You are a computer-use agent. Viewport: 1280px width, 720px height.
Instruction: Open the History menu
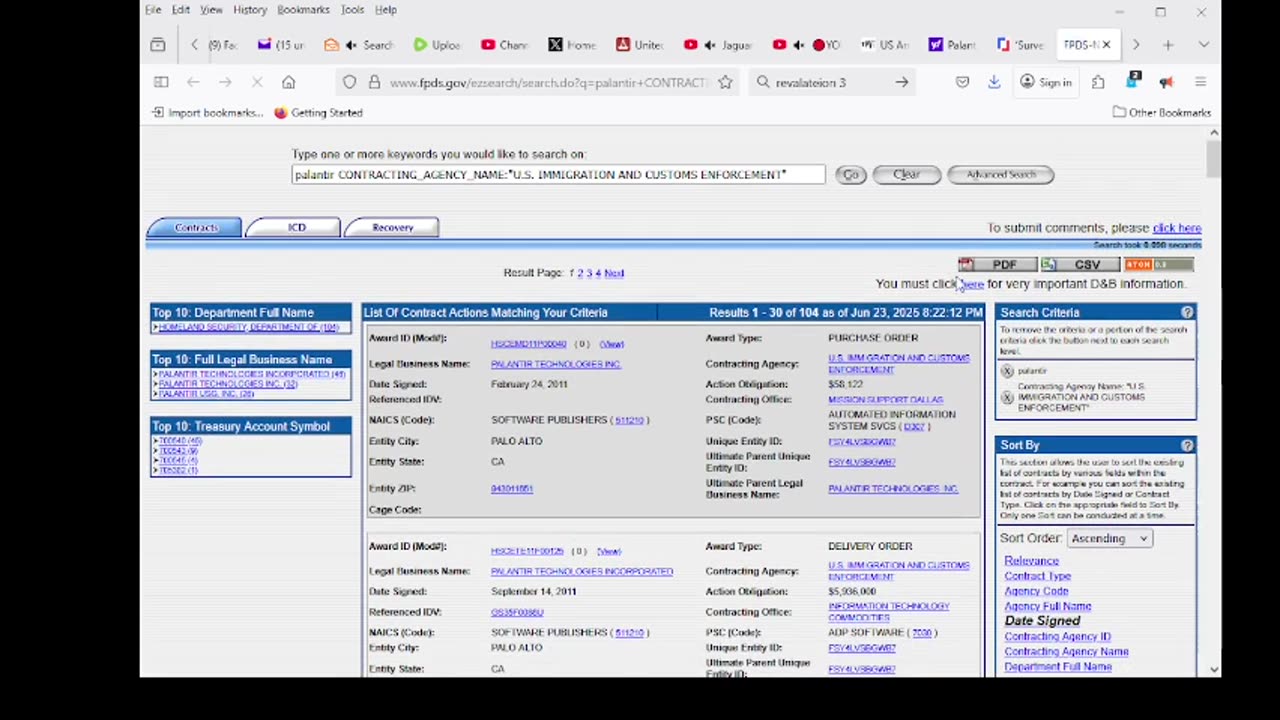250,10
